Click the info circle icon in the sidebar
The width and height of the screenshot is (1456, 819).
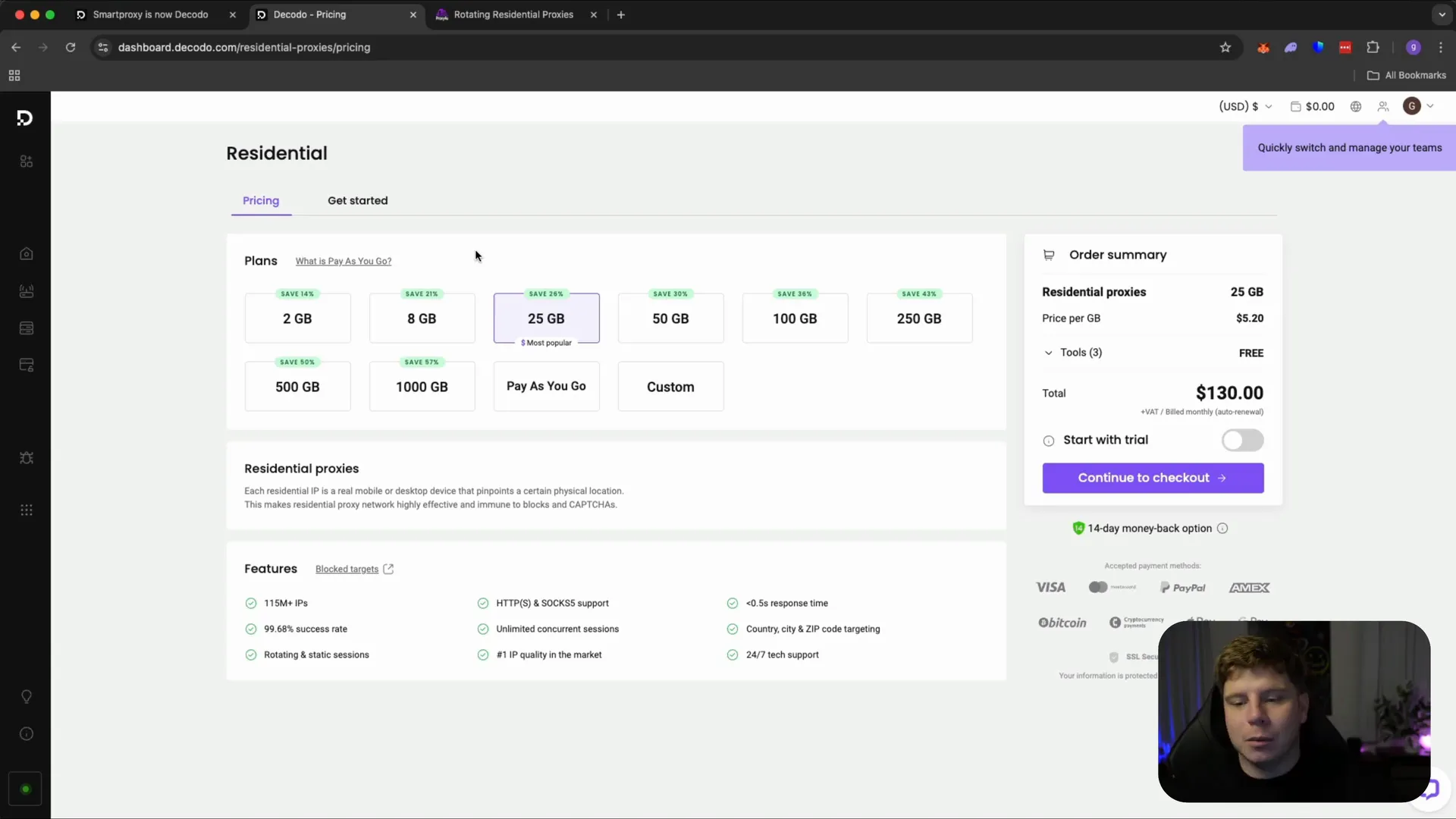tap(27, 734)
